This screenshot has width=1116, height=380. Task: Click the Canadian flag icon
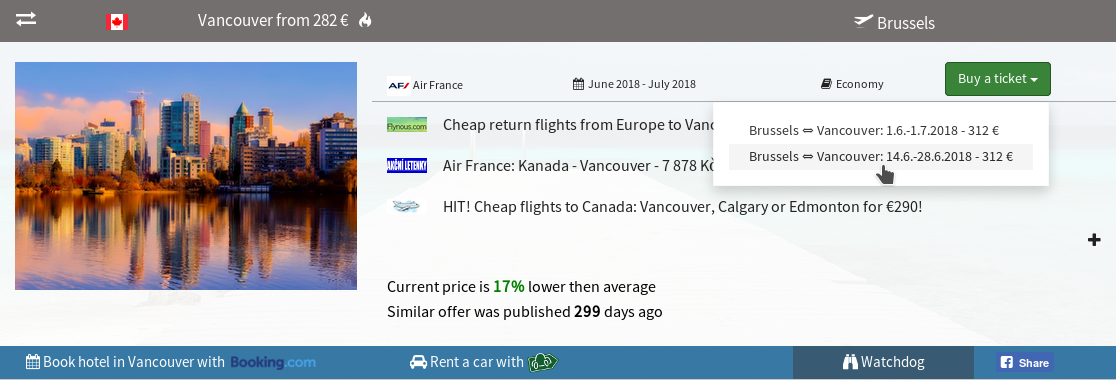[117, 22]
